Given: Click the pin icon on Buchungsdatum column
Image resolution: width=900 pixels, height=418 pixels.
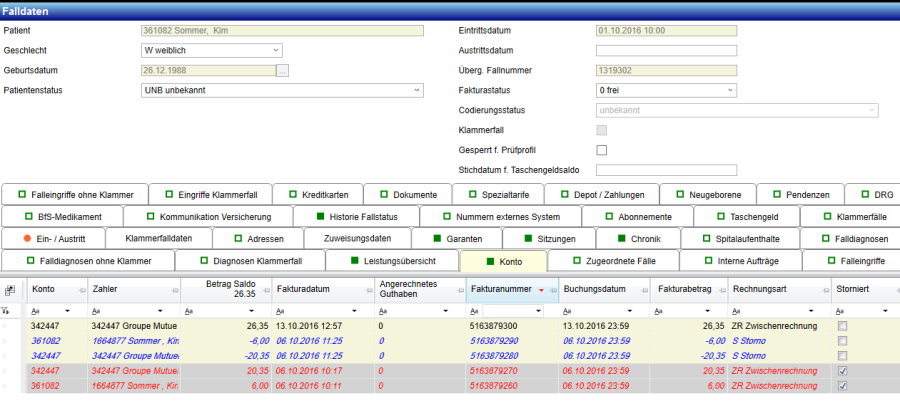Looking at the screenshot, I should click(x=644, y=290).
